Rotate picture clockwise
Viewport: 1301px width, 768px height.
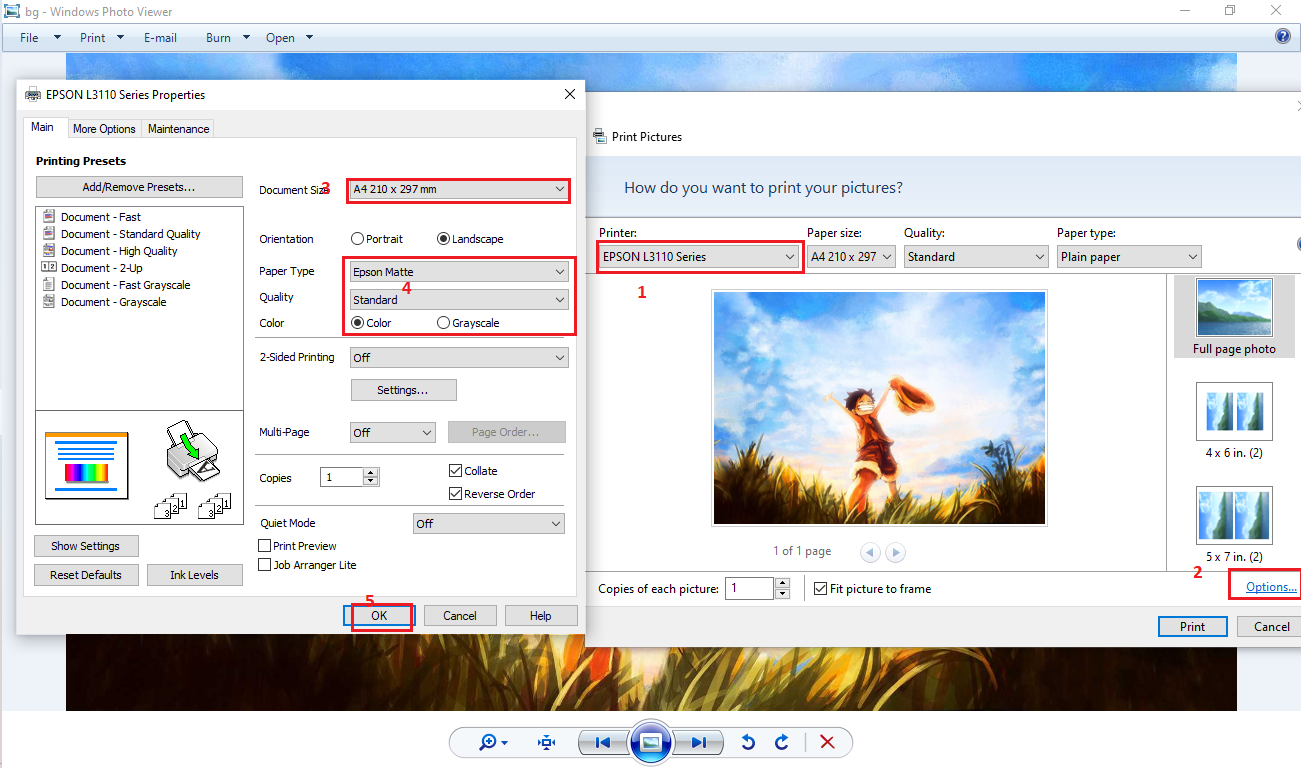tap(782, 742)
